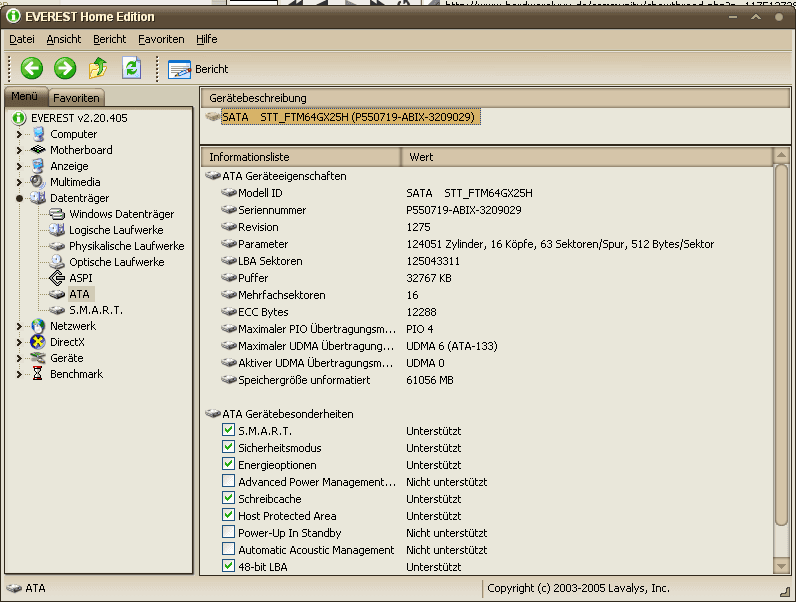Go back with the green left arrow
Viewport: 796px width, 602px height.
click(31, 68)
